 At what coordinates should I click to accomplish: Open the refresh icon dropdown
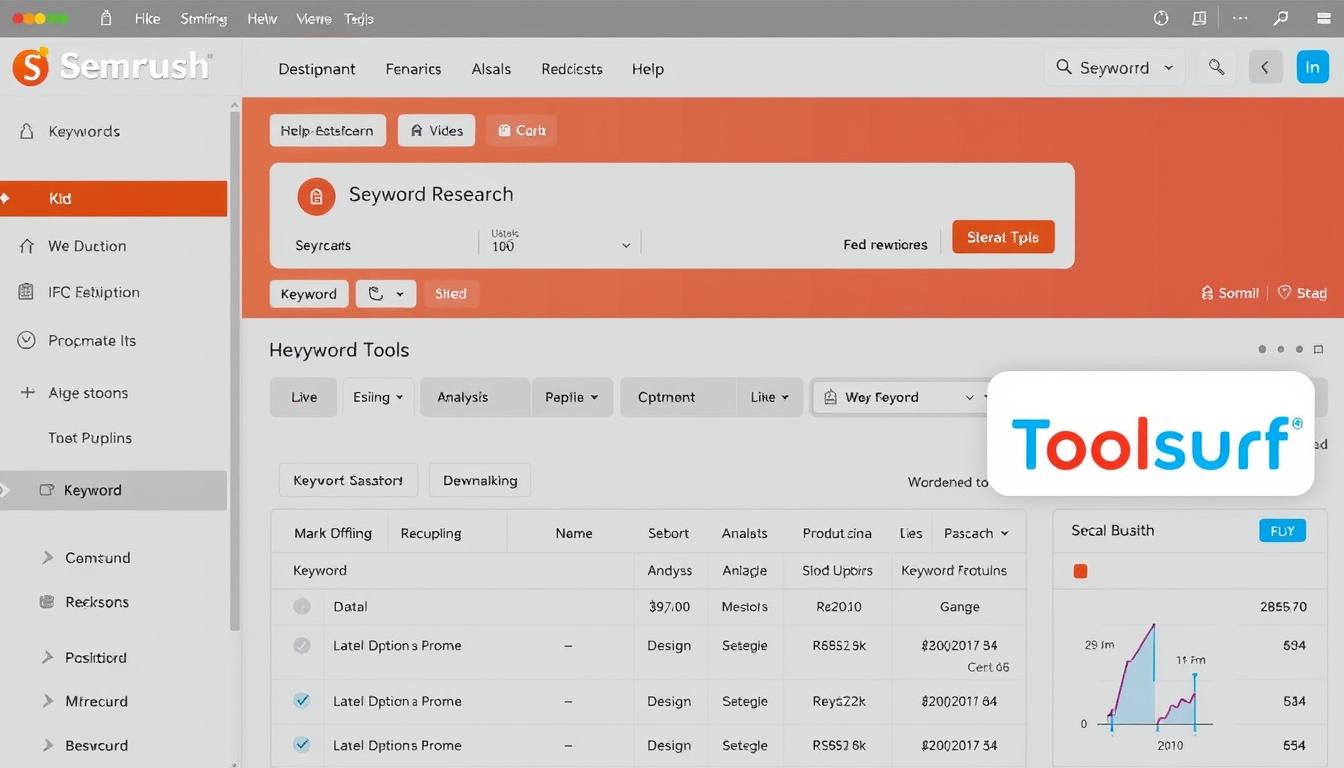pos(386,294)
